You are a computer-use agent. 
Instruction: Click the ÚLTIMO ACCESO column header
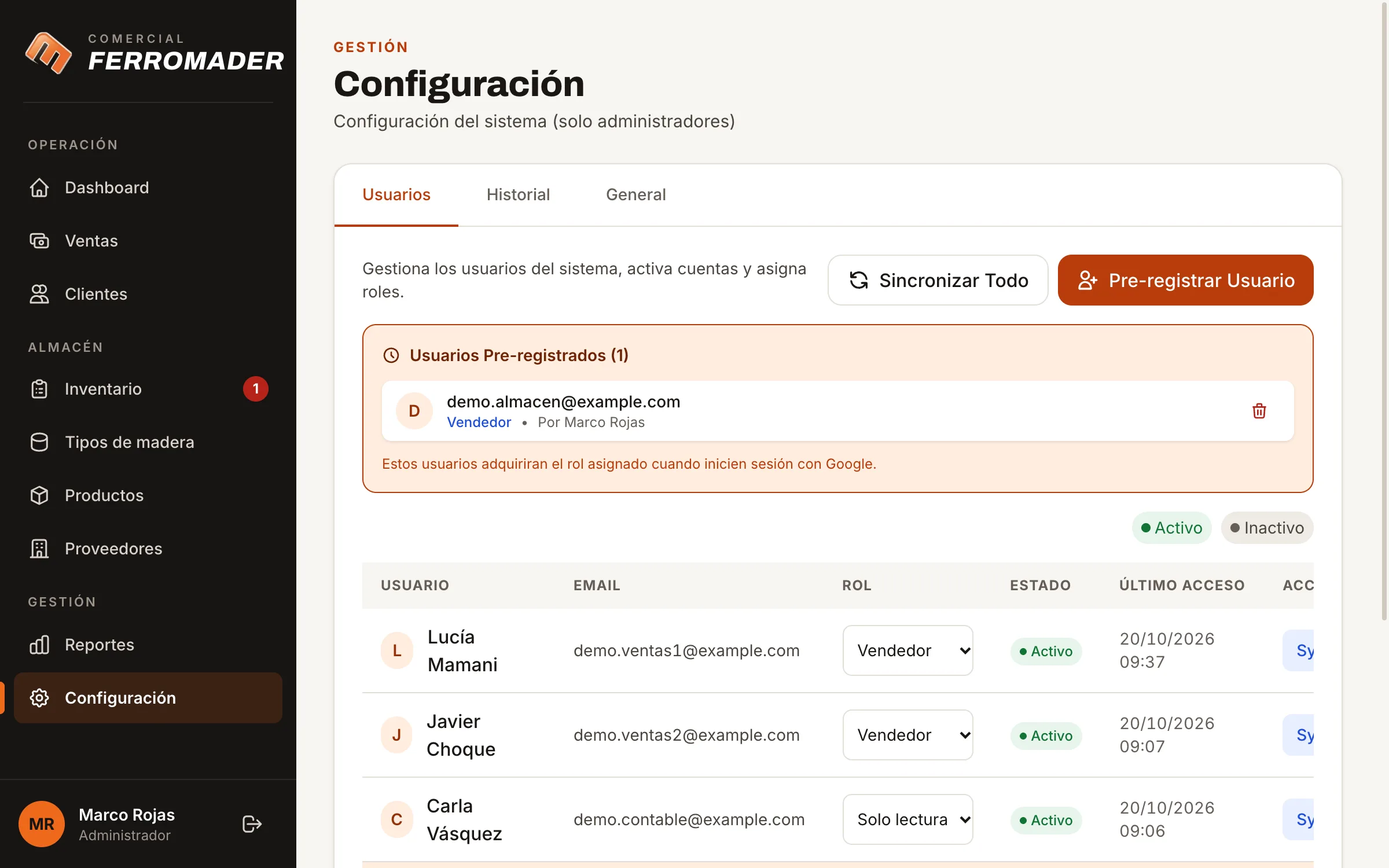(x=1181, y=585)
